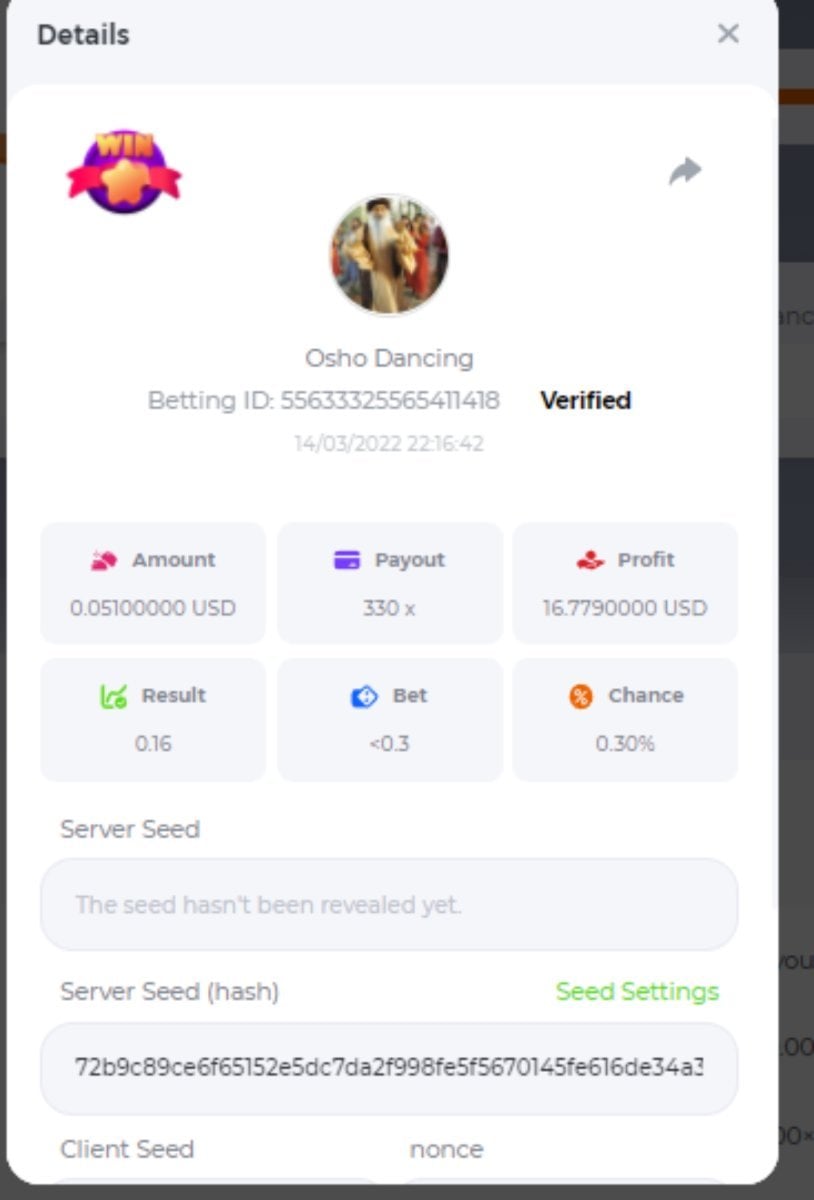Click the orange Chance percent icon
814x1200 pixels.
(581, 696)
